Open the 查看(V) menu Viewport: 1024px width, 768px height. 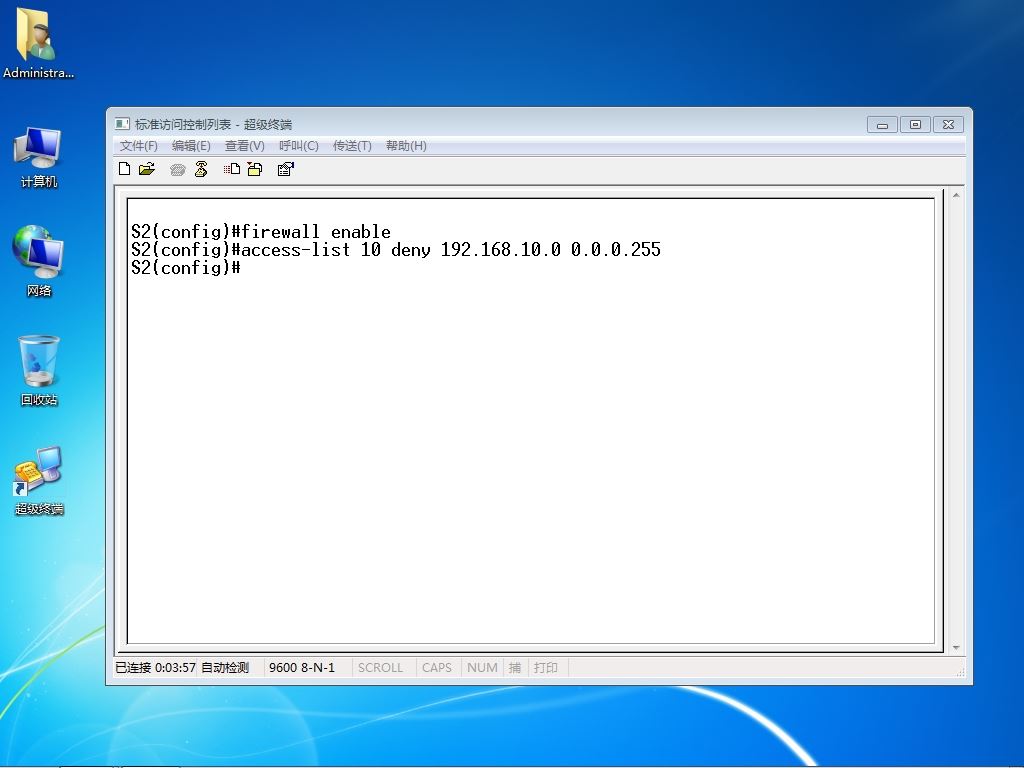pyautogui.click(x=244, y=146)
